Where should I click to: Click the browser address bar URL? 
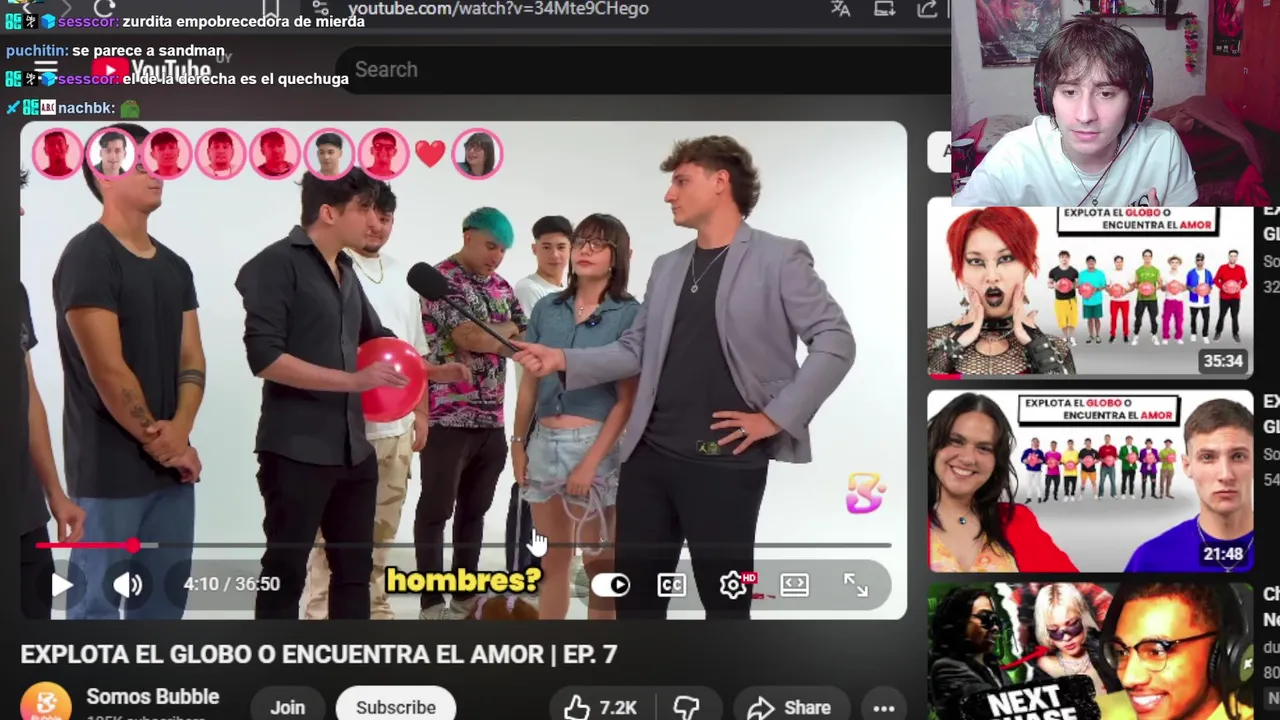pos(498,9)
